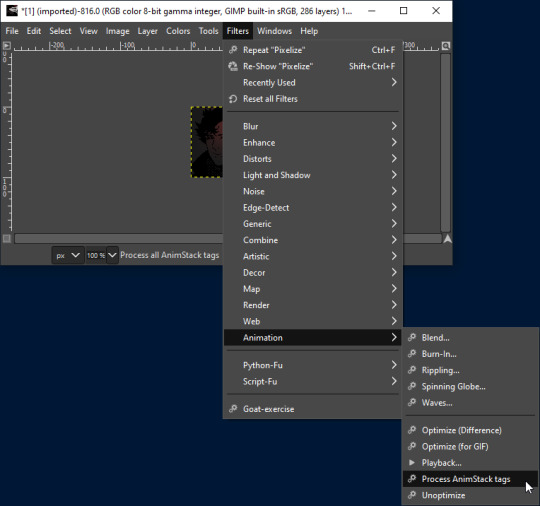Choose Waves... animation filter
The image size is (540, 506).
pyautogui.click(x=470, y=403)
